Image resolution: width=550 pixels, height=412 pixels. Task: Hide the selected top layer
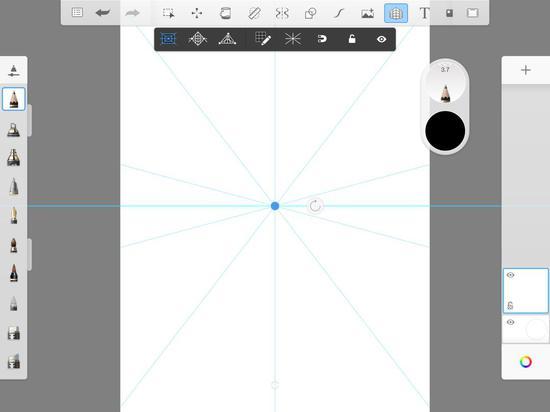pyautogui.click(x=510, y=275)
